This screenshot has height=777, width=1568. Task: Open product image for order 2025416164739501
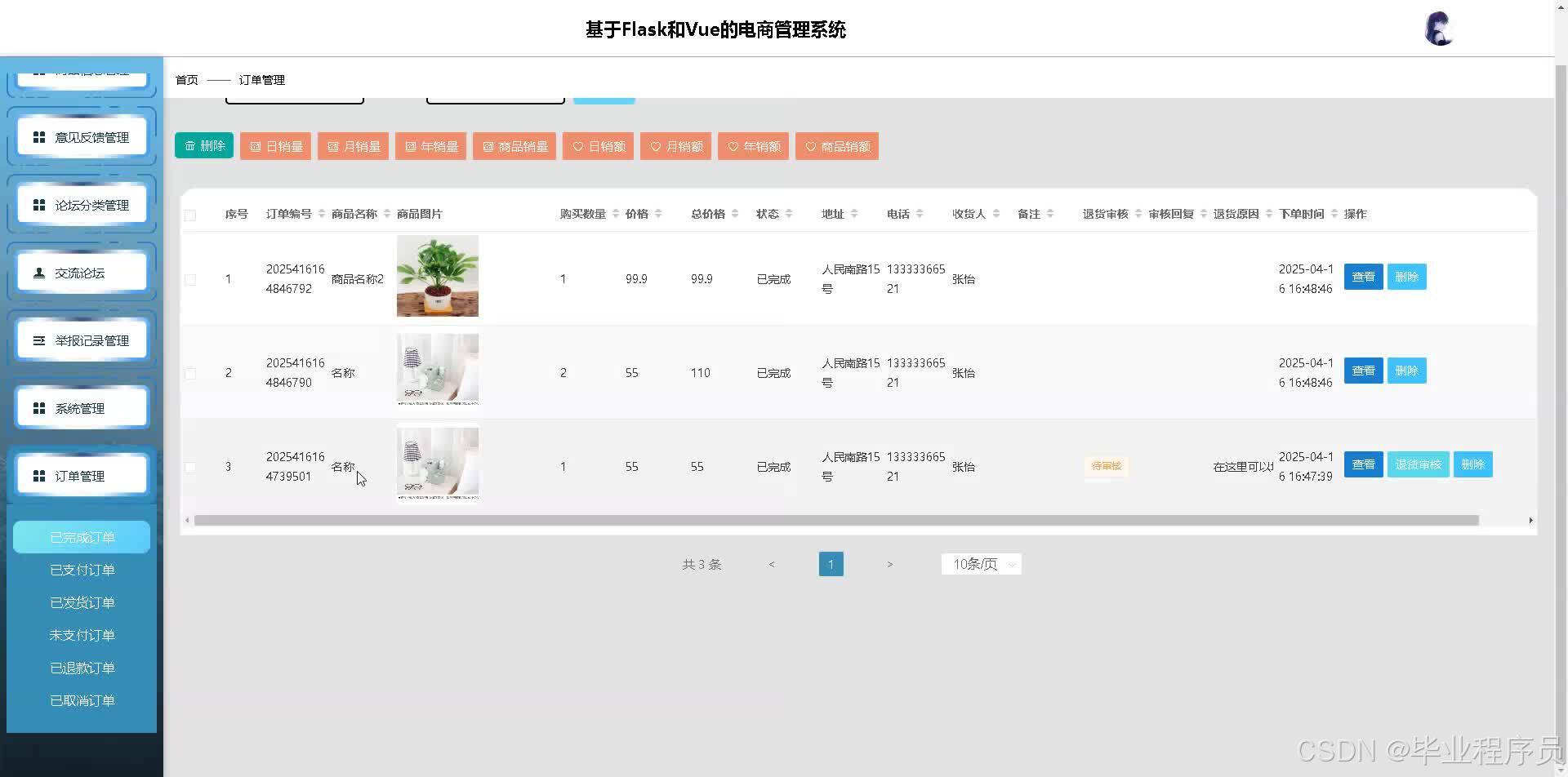pos(438,464)
